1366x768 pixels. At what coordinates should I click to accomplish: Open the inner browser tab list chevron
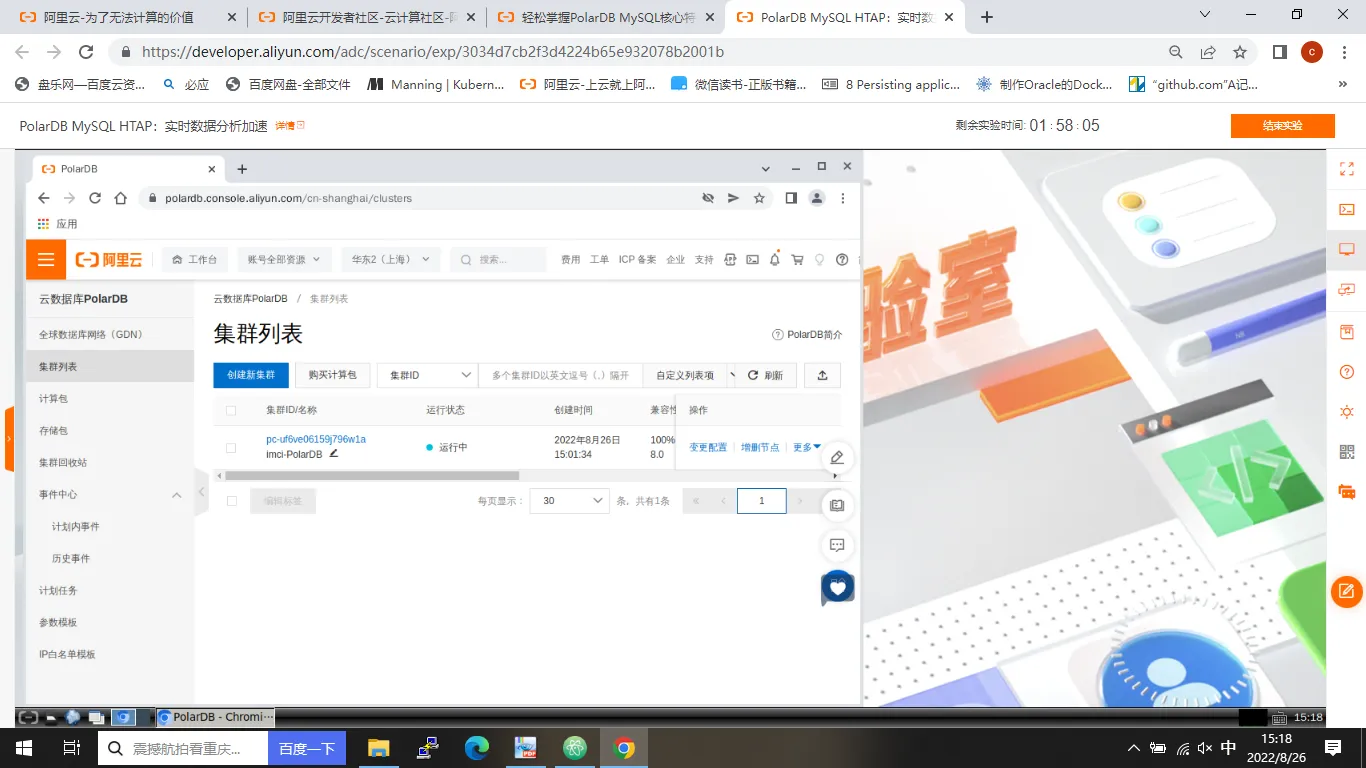point(765,168)
